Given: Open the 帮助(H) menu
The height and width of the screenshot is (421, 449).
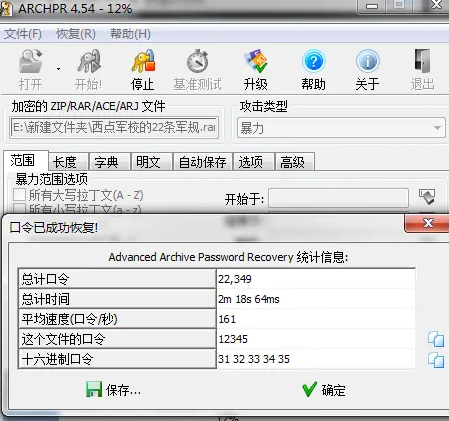Looking at the screenshot, I should pyautogui.click(x=130, y=34).
